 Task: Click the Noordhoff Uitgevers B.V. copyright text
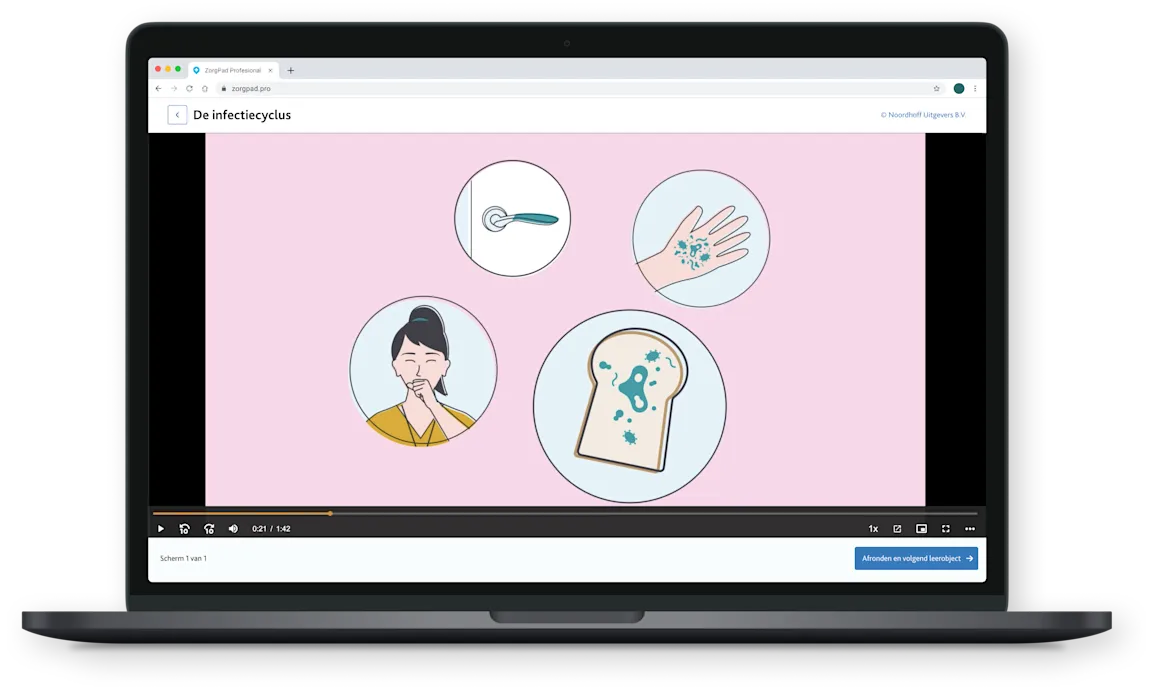(923, 115)
